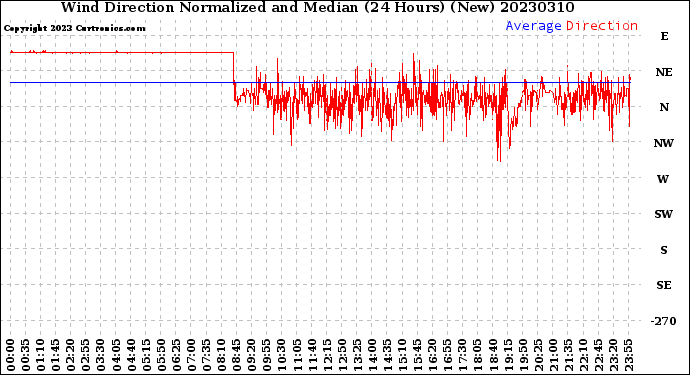The height and width of the screenshot is (375, 690).
Task: Click the 21:00 time axis label
Action: 553,355
